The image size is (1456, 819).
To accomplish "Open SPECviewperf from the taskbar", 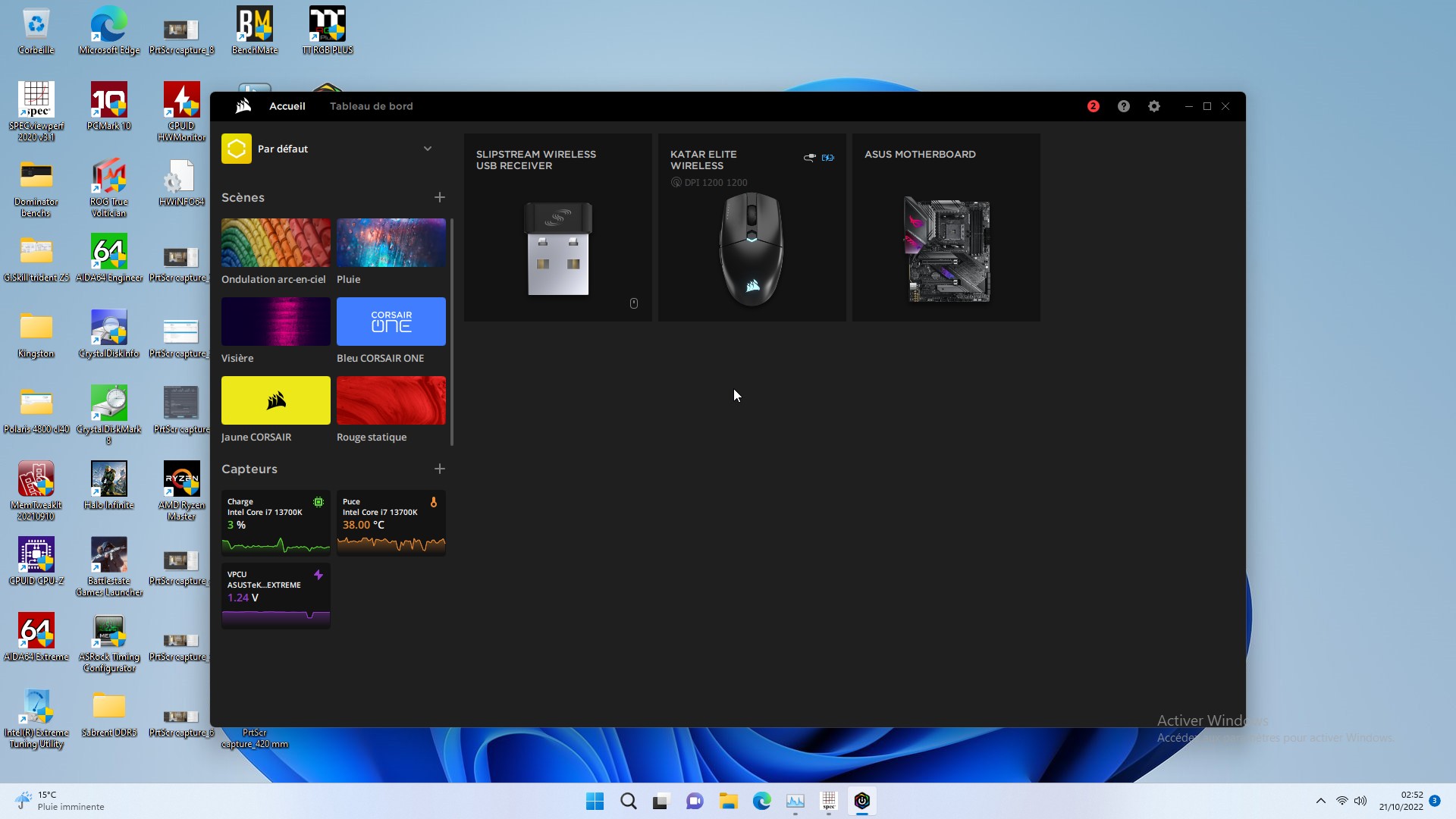I will [x=828, y=801].
